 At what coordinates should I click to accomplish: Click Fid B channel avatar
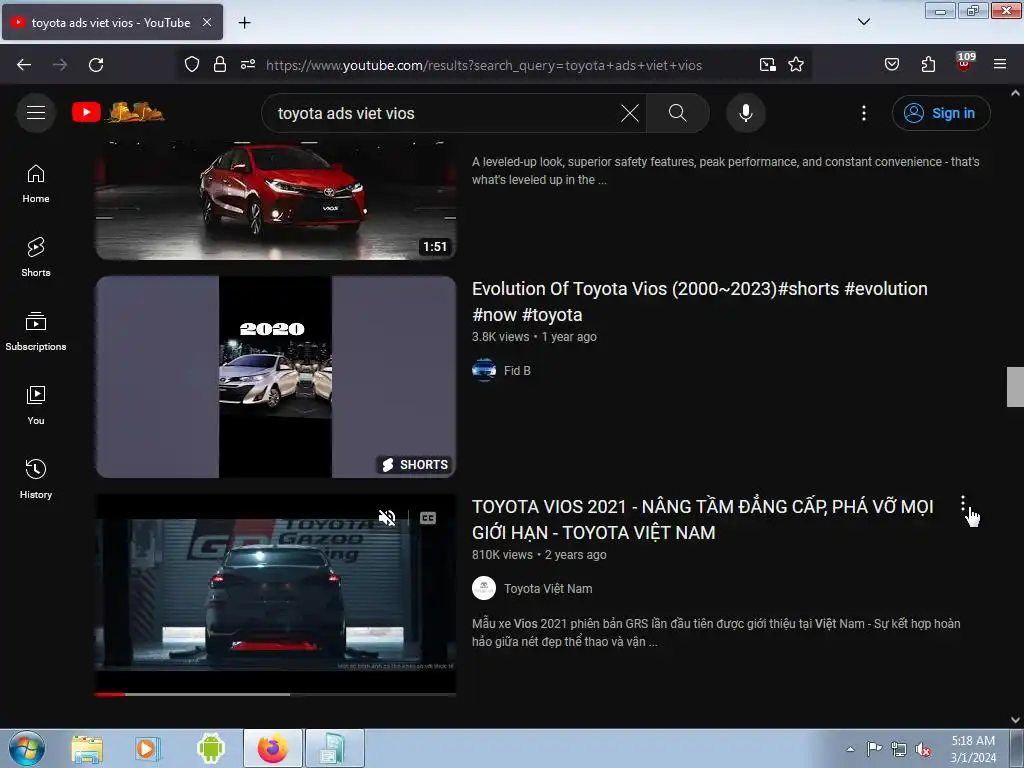[484, 370]
